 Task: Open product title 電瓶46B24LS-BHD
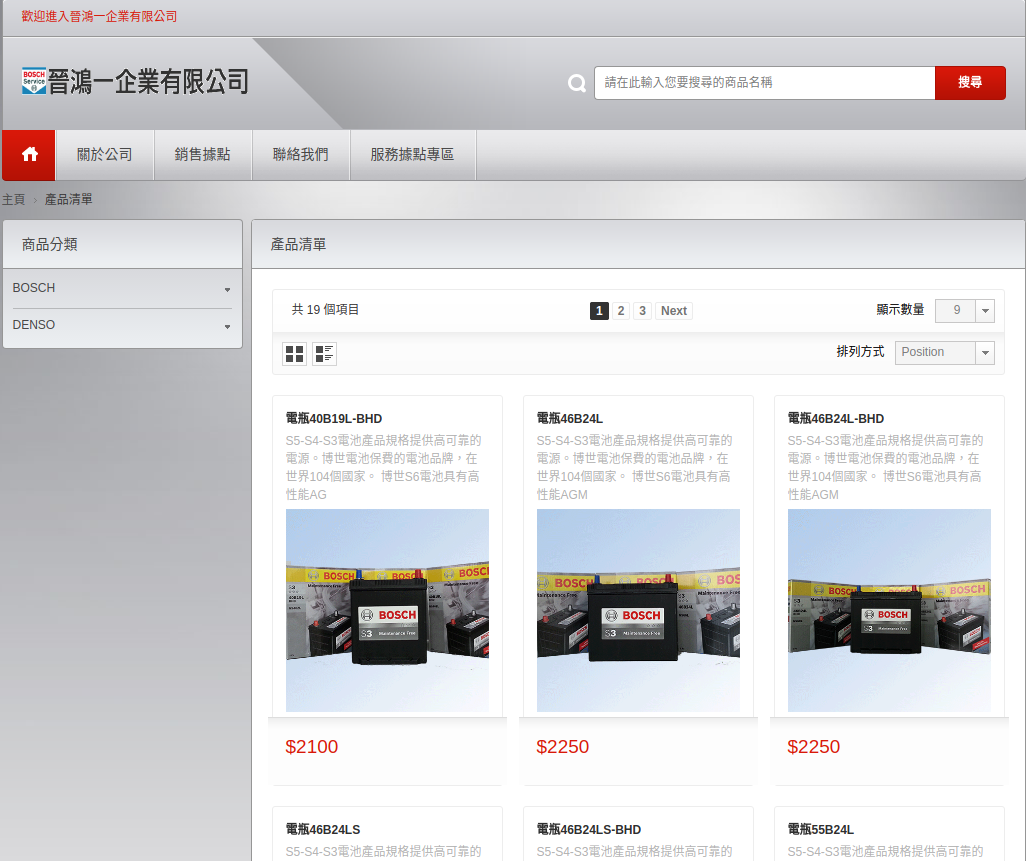click(589, 830)
